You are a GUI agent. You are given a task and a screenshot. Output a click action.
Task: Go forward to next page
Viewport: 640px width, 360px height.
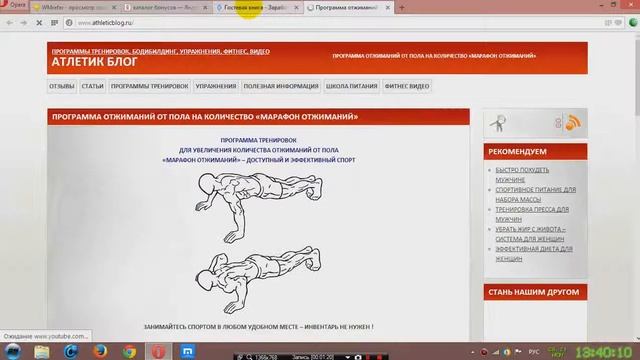tap(24, 23)
